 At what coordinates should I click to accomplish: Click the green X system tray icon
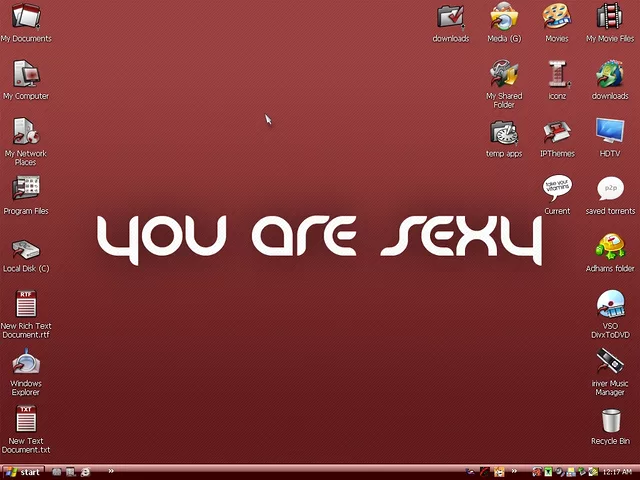548,472
